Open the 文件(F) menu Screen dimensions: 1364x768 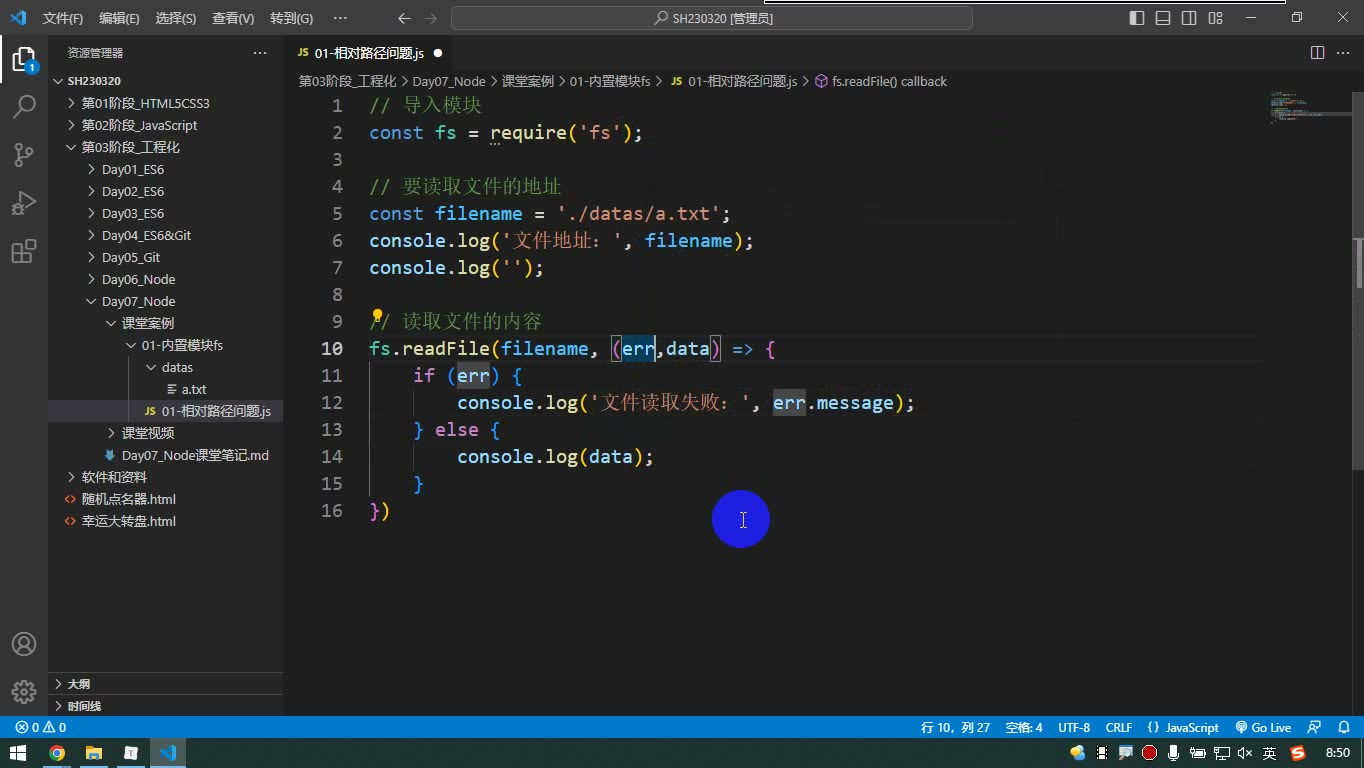63,18
